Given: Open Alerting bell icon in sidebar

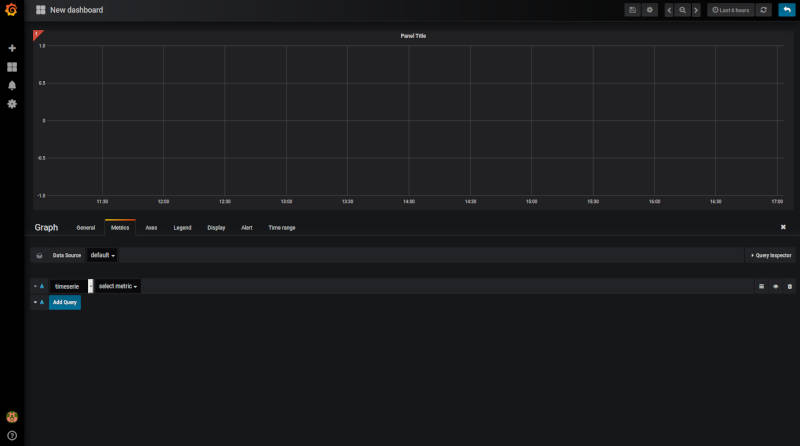Looking at the screenshot, I should (12, 85).
